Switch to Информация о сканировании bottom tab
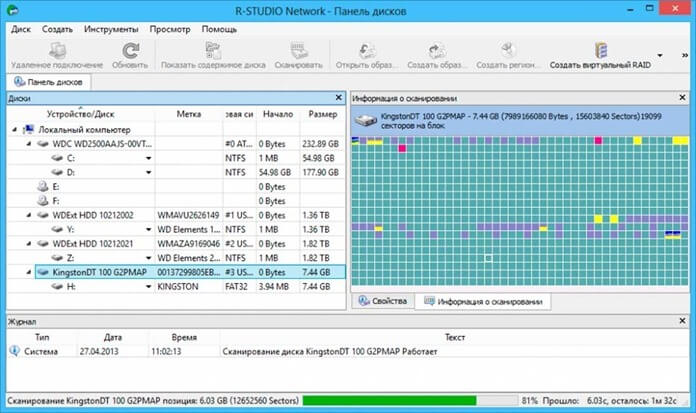This screenshot has width=696, height=413. tap(483, 302)
